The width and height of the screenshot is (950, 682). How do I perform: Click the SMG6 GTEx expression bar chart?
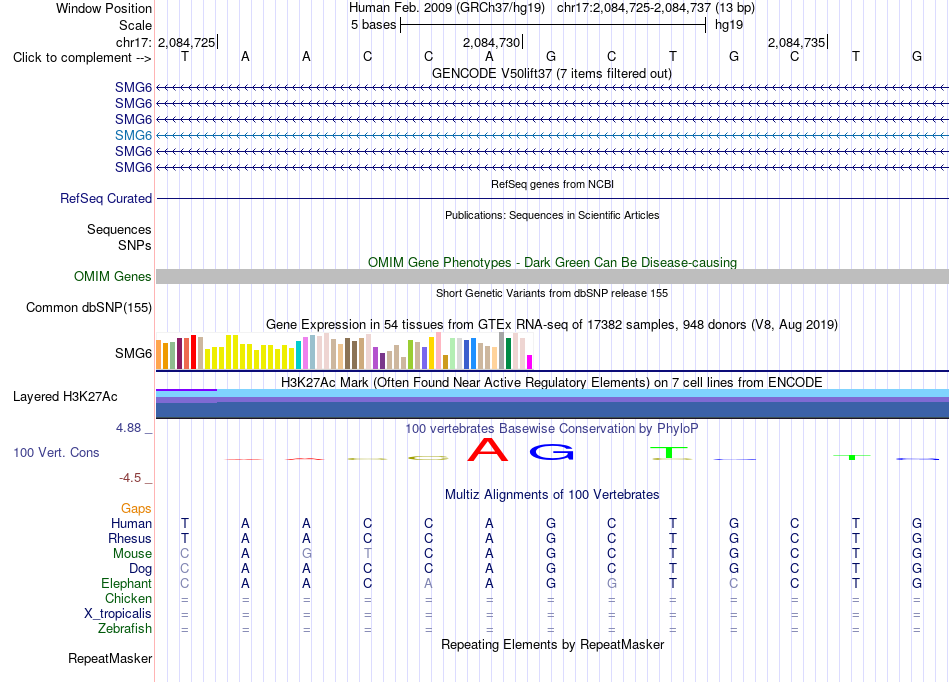[x=344, y=351]
